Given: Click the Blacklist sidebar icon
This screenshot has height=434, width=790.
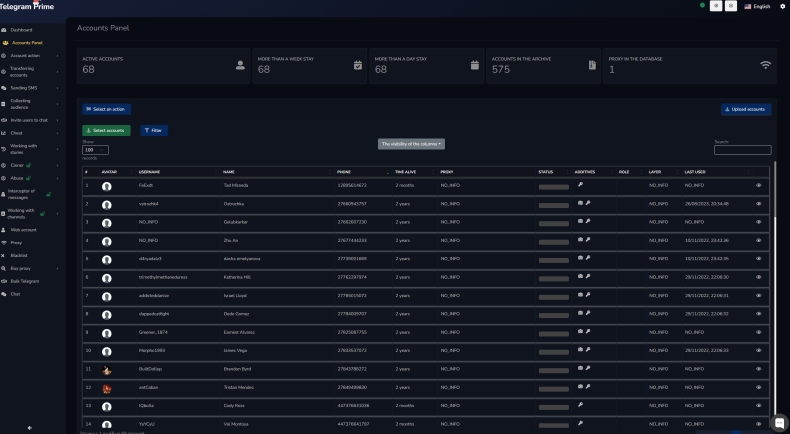Looking at the screenshot, I should coord(4,255).
